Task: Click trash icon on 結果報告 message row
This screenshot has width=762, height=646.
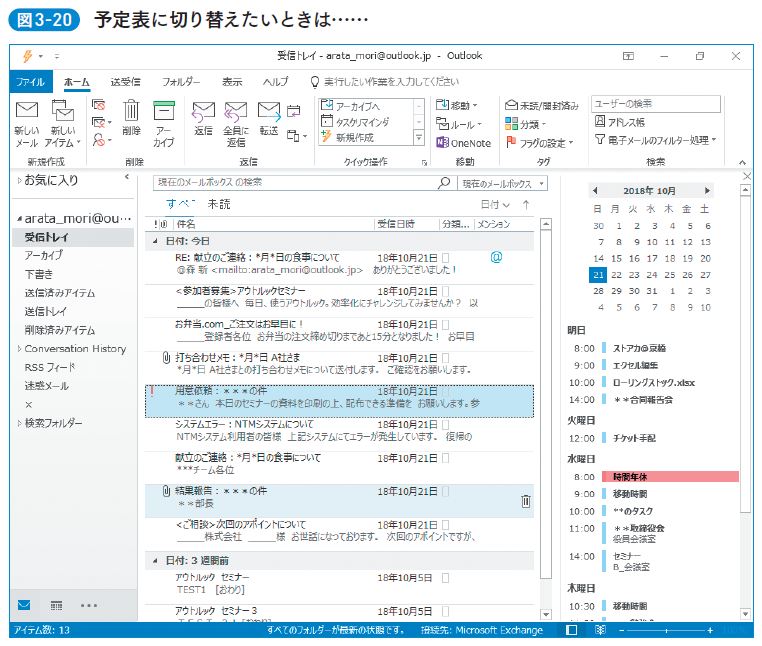Action: (526, 501)
